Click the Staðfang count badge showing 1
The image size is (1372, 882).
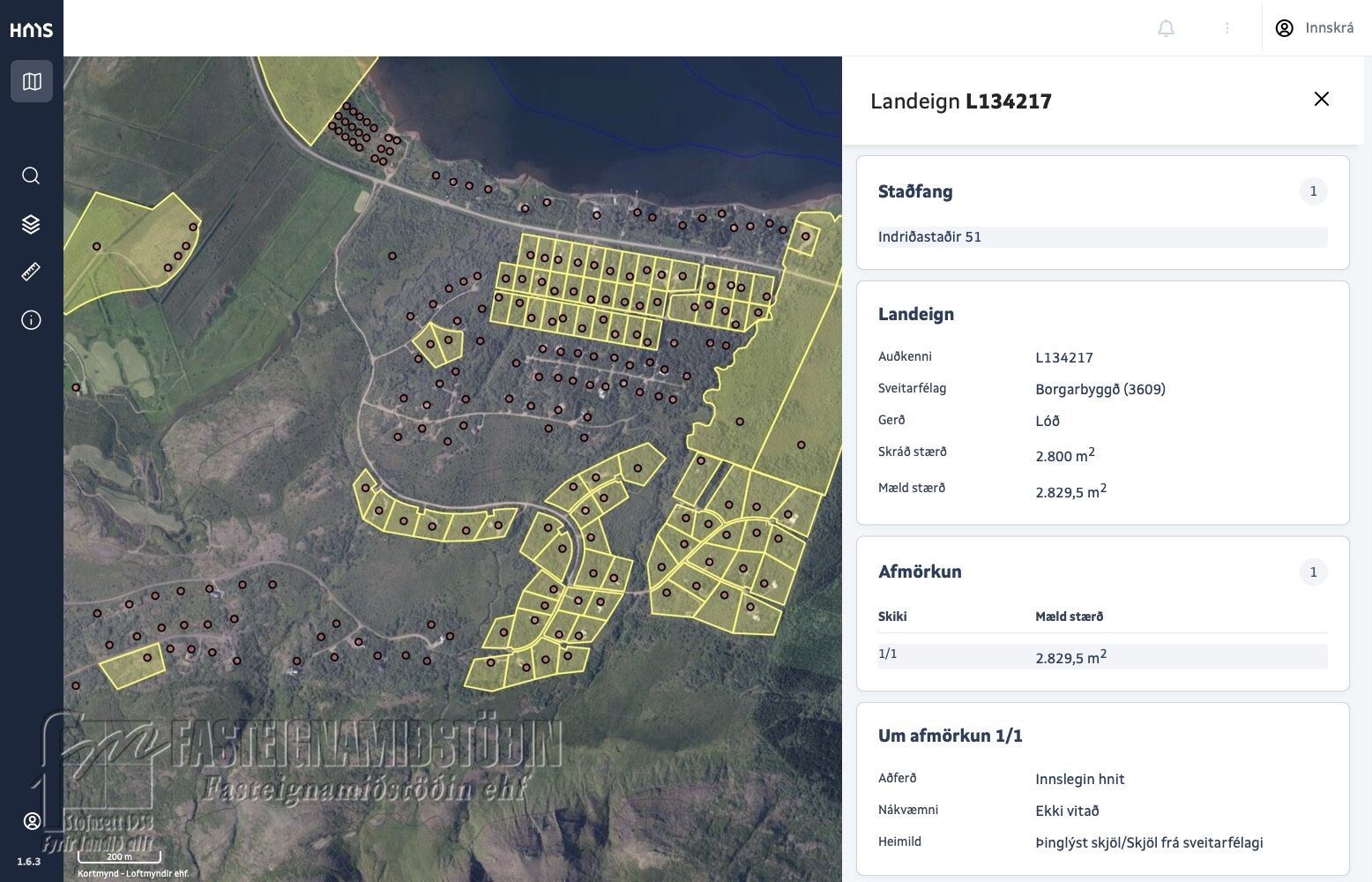1313,191
